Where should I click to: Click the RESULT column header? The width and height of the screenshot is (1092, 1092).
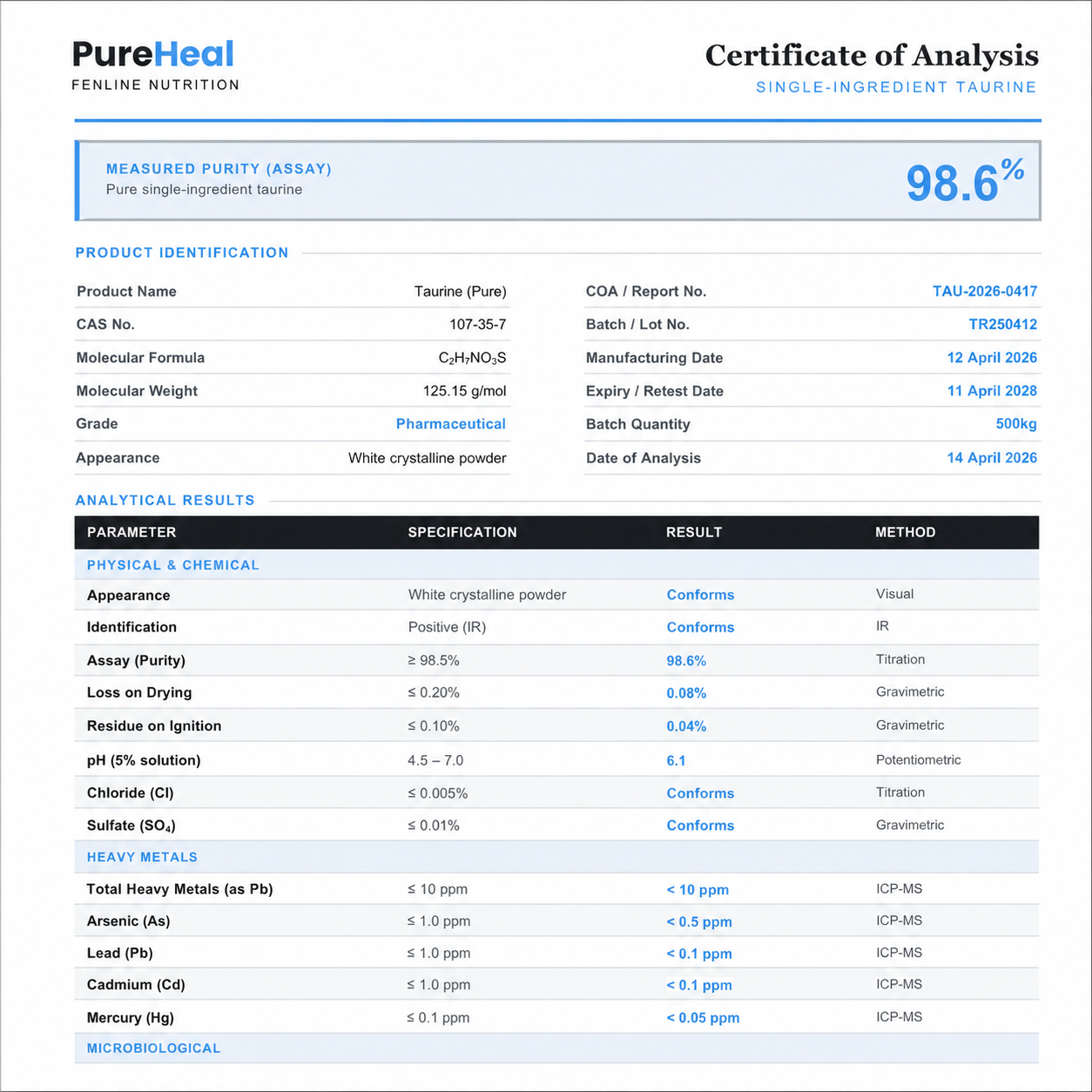click(694, 532)
